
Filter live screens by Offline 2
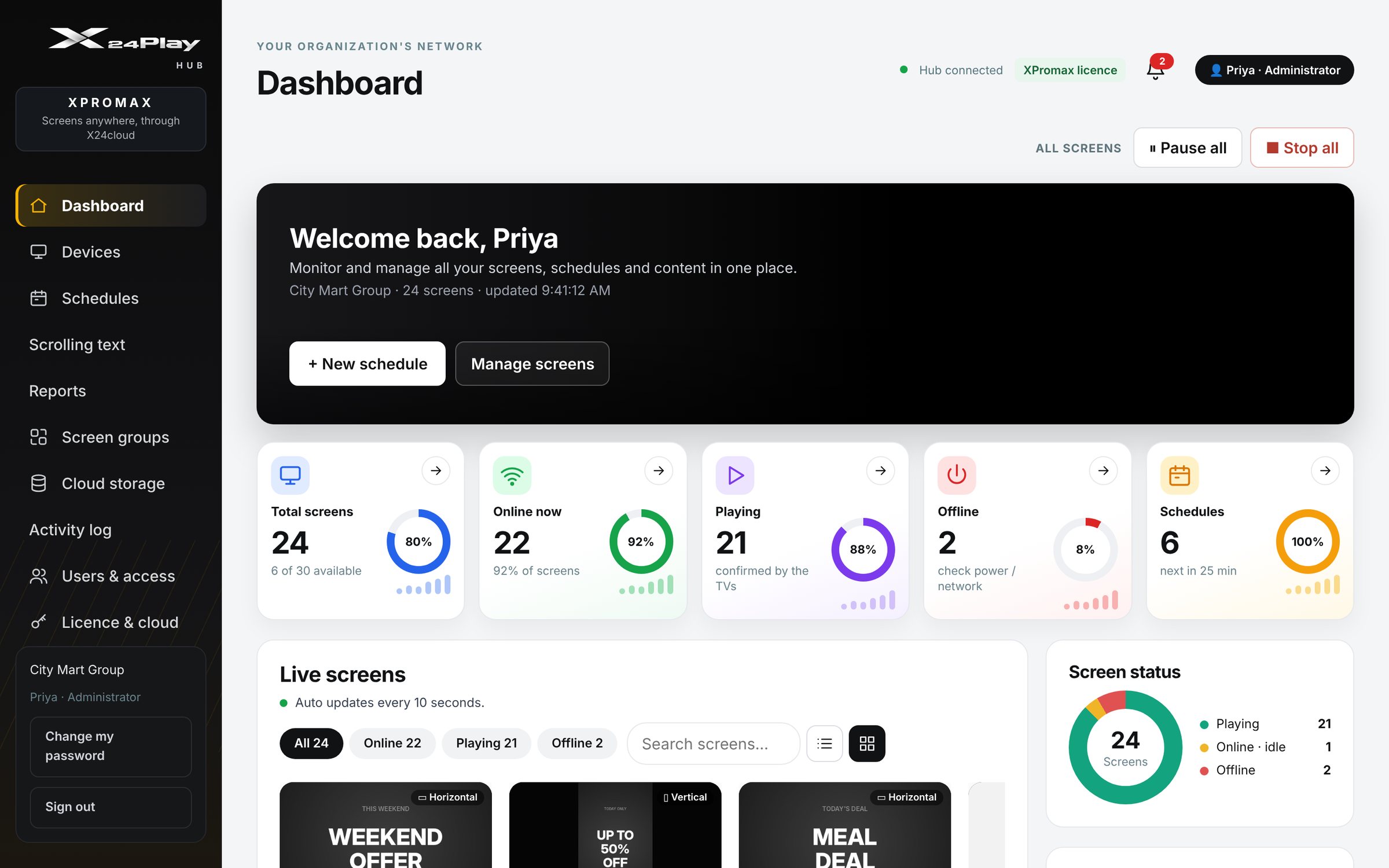577,743
